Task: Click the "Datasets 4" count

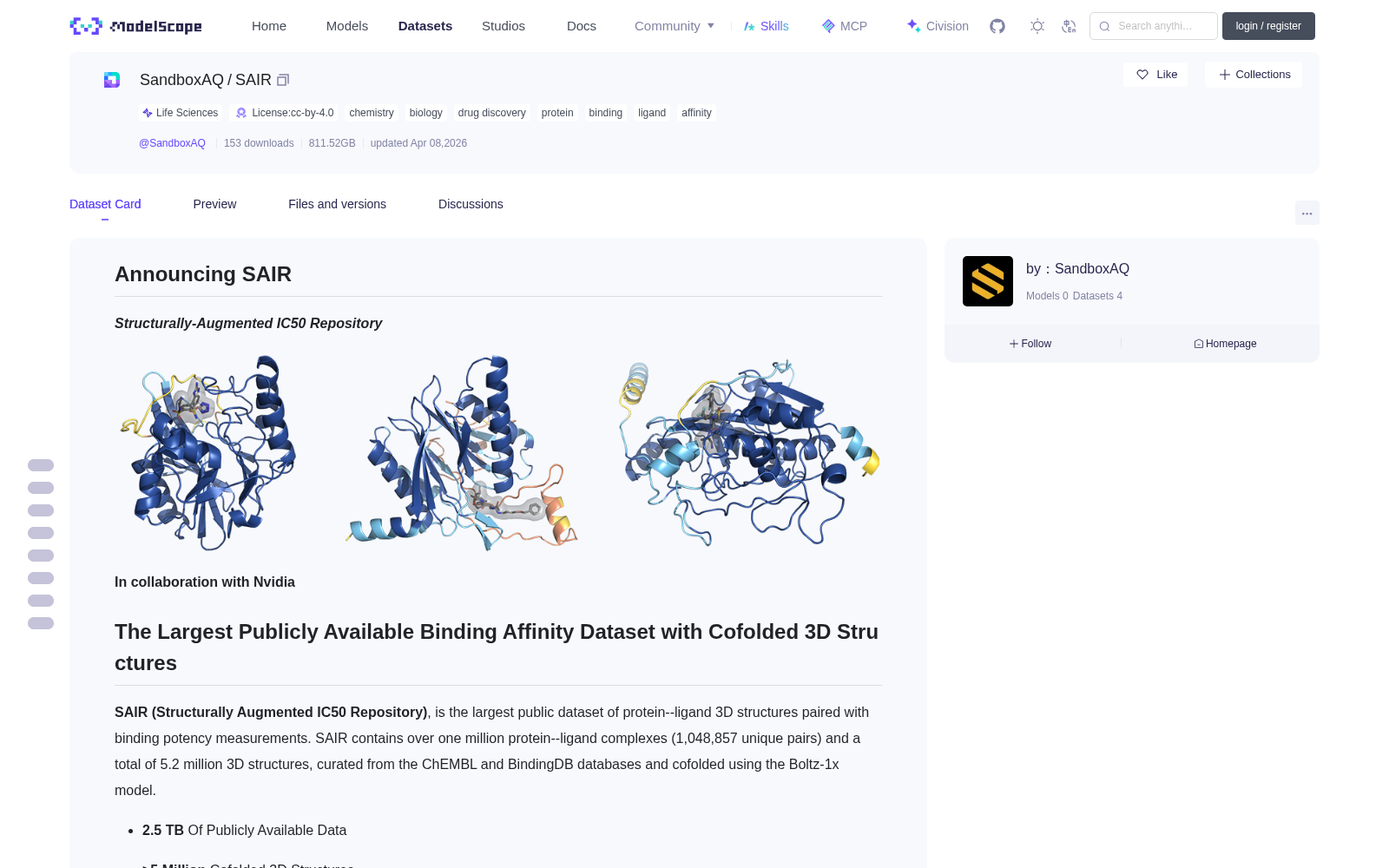Action: coord(1097,296)
